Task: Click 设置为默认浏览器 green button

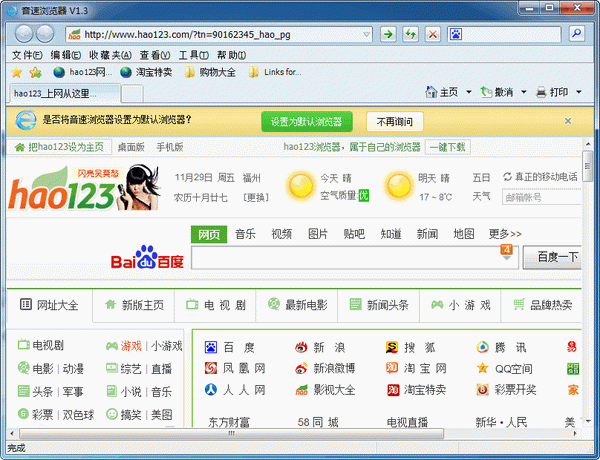Action: pos(307,122)
